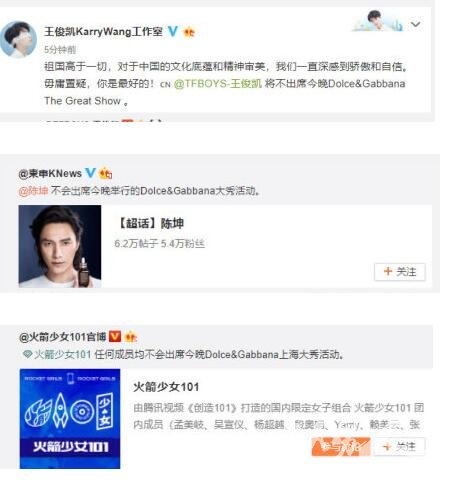Click the membership badge after 東申KNews

click(106, 173)
